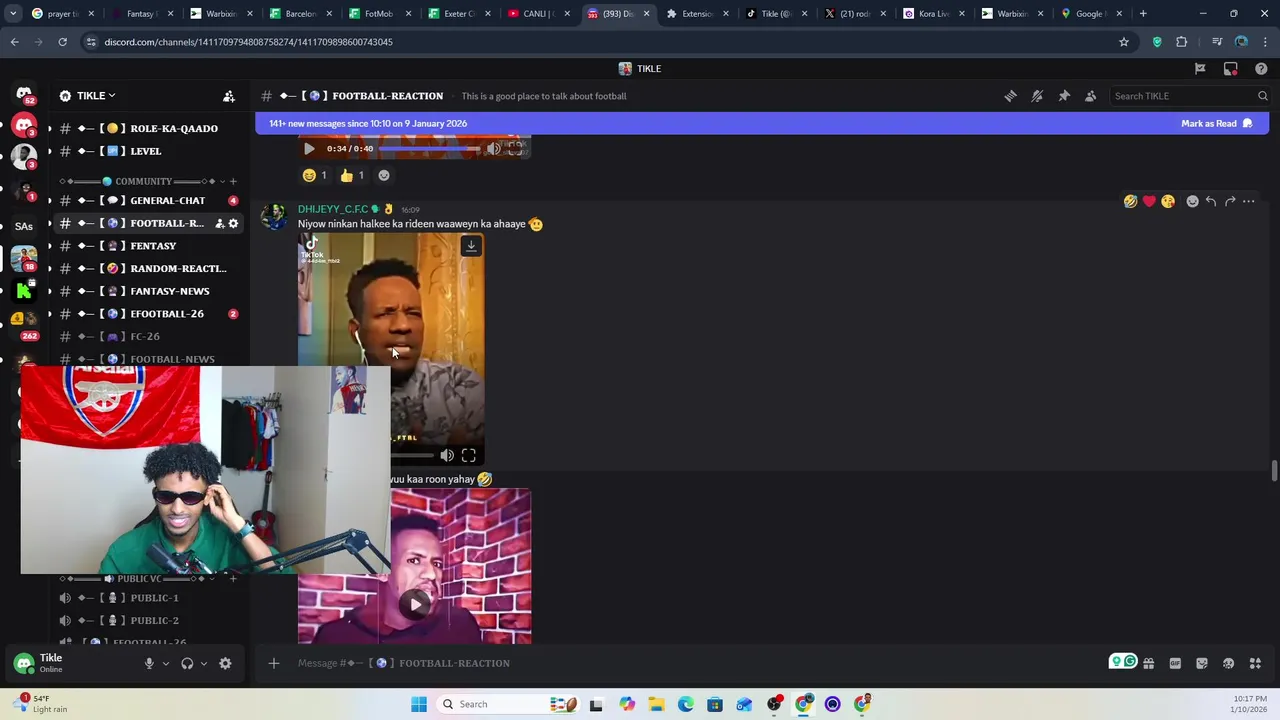The height and width of the screenshot is (720, 1280).
Task: Mute the TikTok video volume
Action: click(447, 456)
